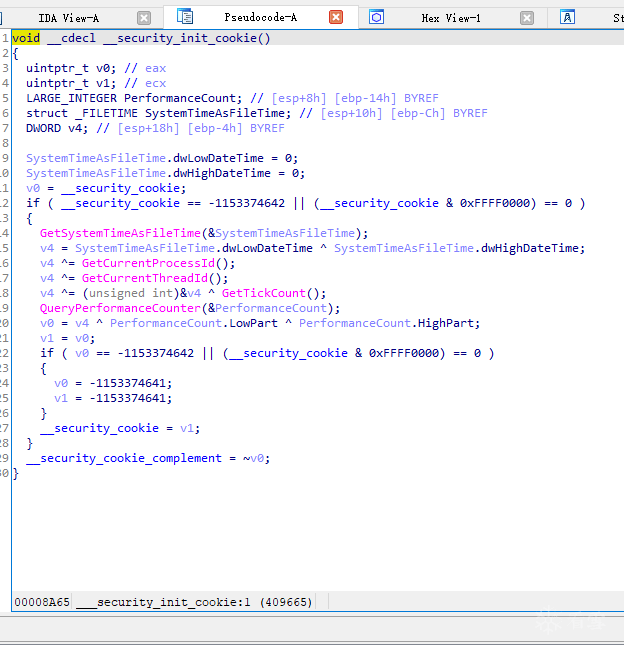Click the Structures tab 'A' icon
The image size is (624, 651).
[x=567, y=17]
